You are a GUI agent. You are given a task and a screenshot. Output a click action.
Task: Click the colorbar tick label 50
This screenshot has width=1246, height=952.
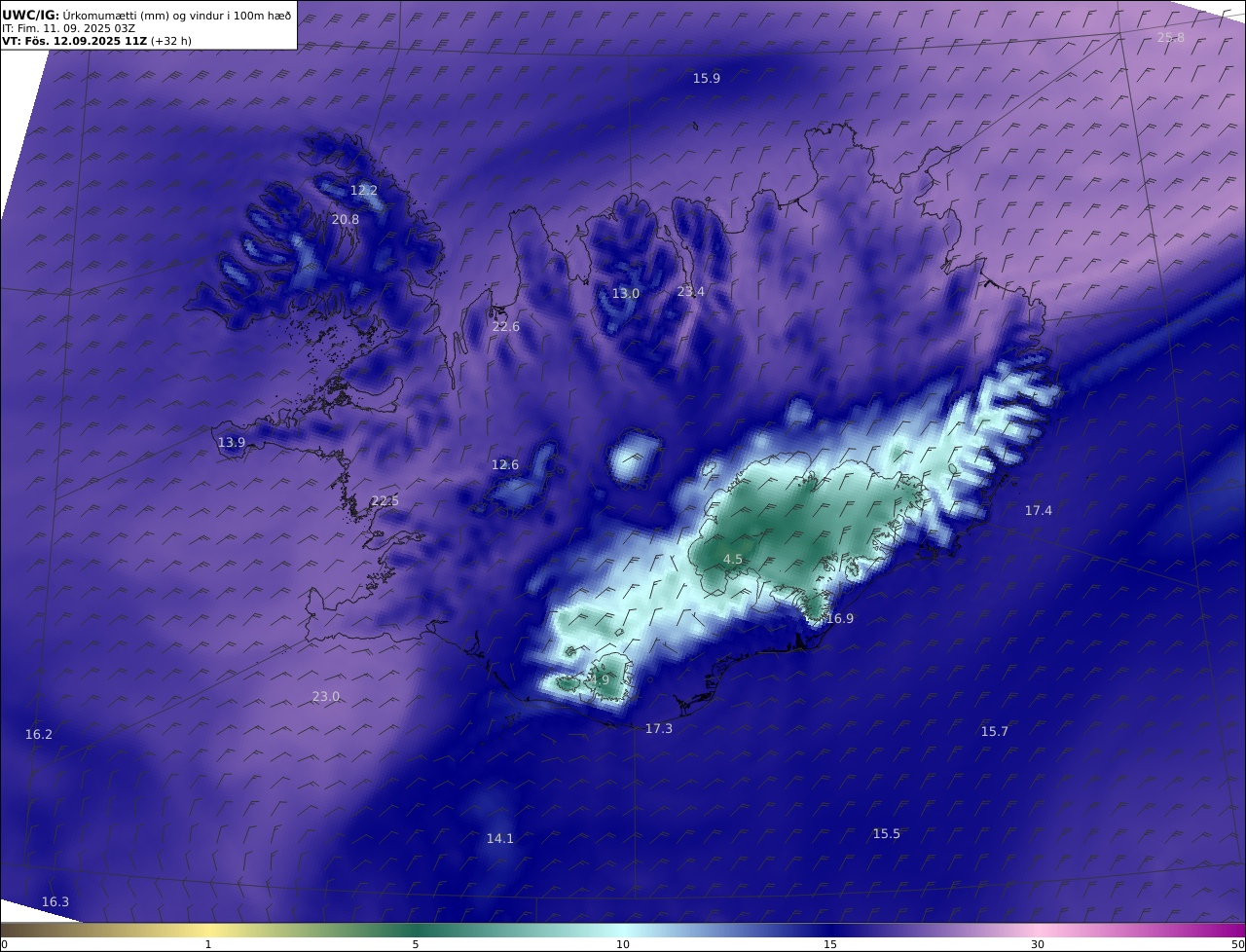point(1237,944)
